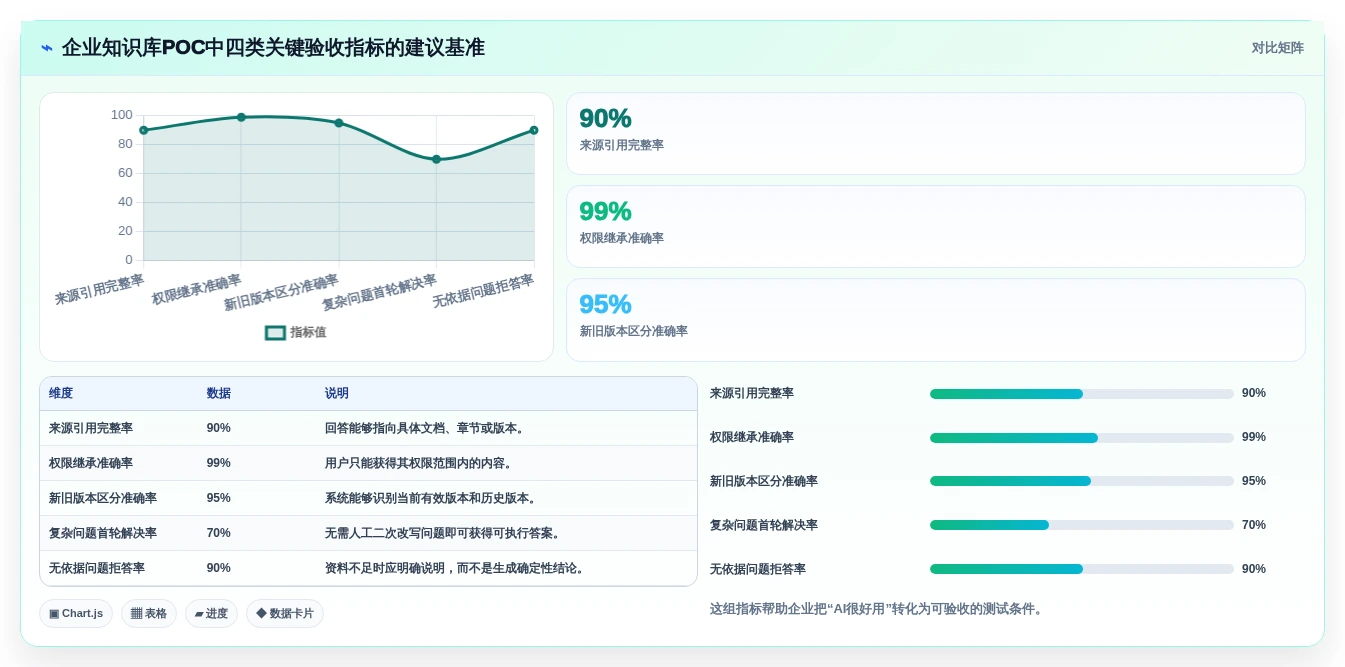Image resolution: width=1345 pixels, height=667 pixels.
Task: Click the 95% label beside the progress bar
Action: click(1254, 481)
